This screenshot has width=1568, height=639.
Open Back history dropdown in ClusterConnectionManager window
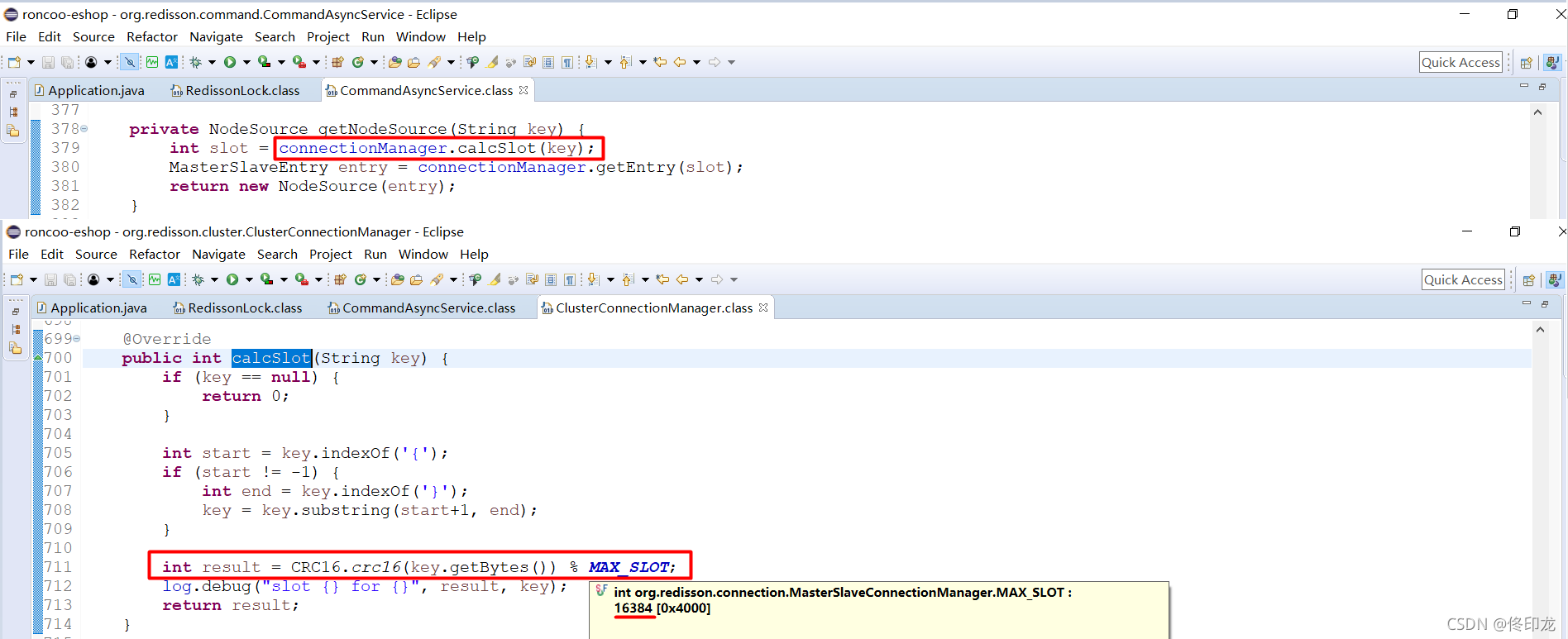pos(700,279)
